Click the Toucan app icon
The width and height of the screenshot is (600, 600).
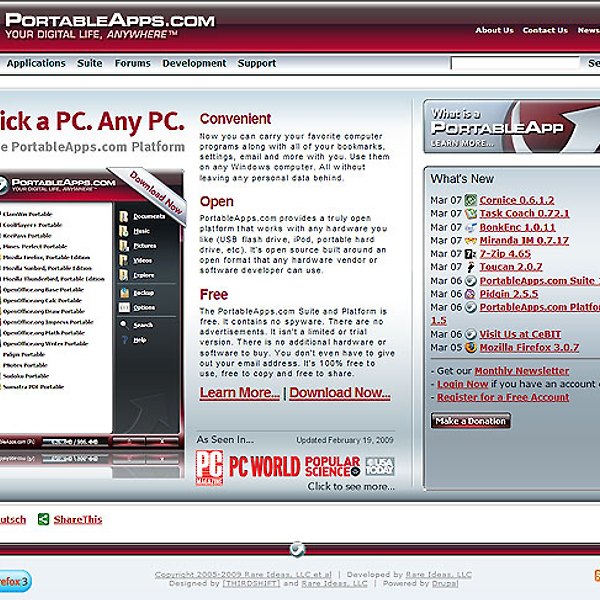pos(470,267)
